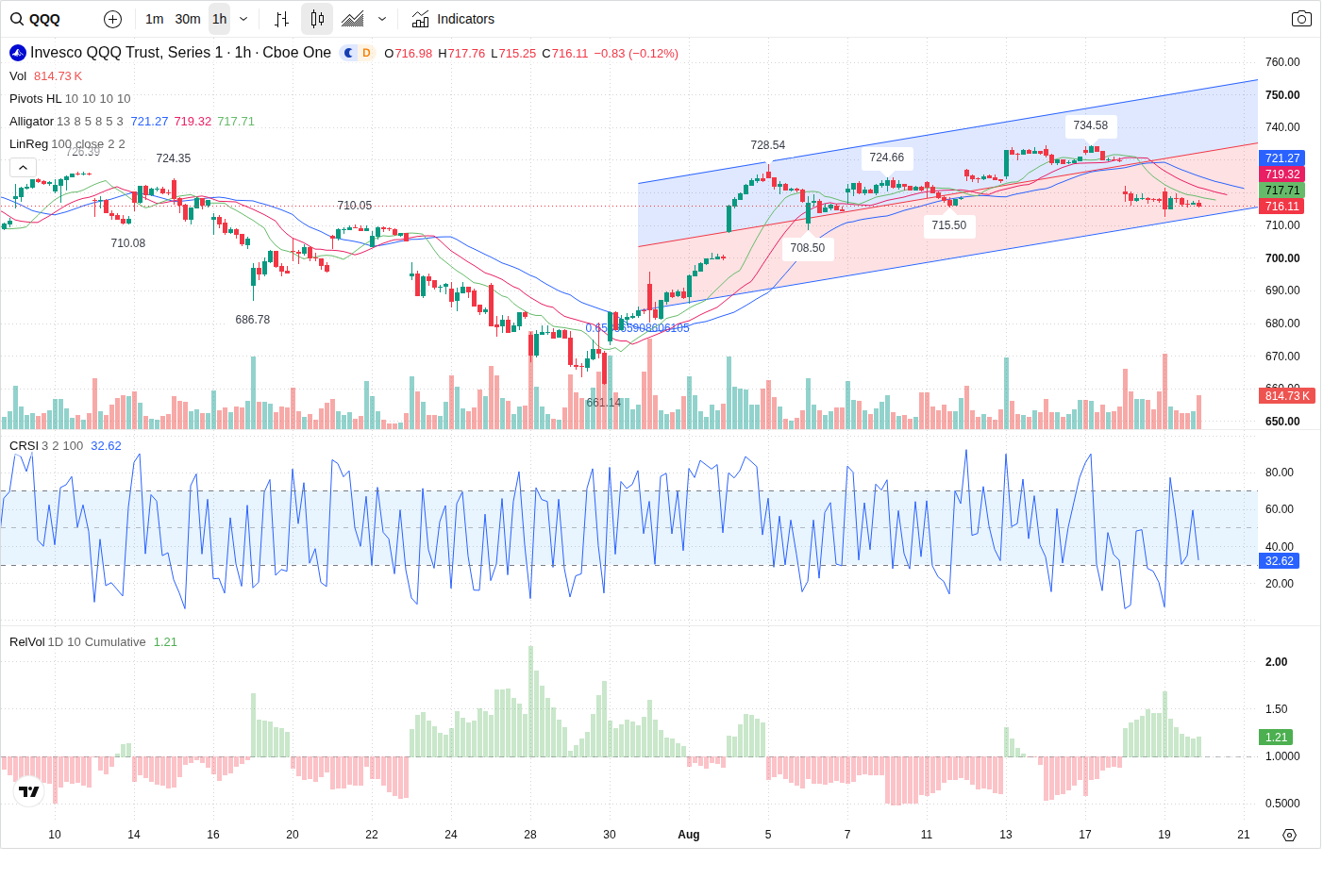
Task: Select the candlestick chart style icon
Action: click(x=317, y=19)
